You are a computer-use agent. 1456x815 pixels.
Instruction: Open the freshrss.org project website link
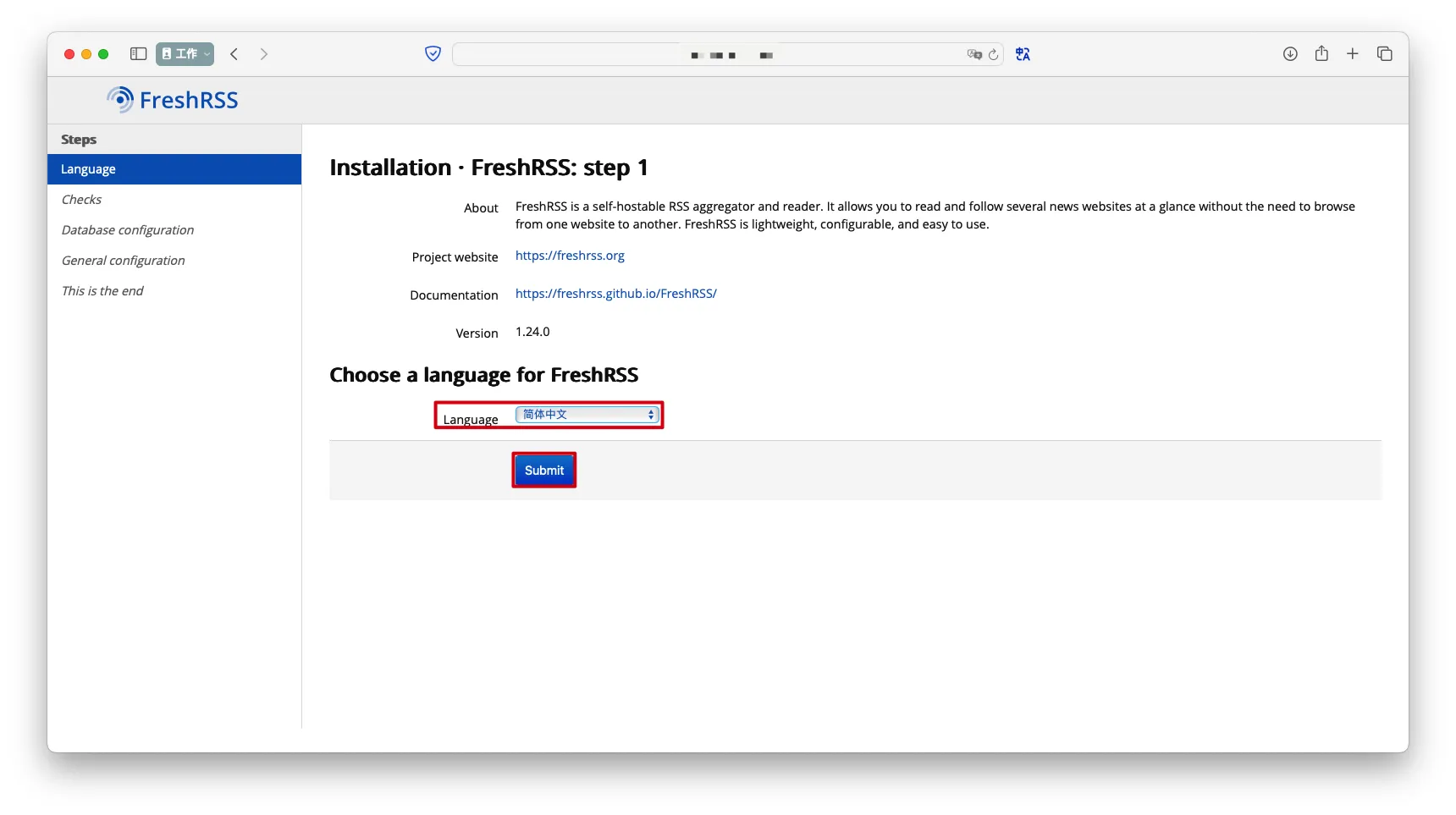coord(570,256)
